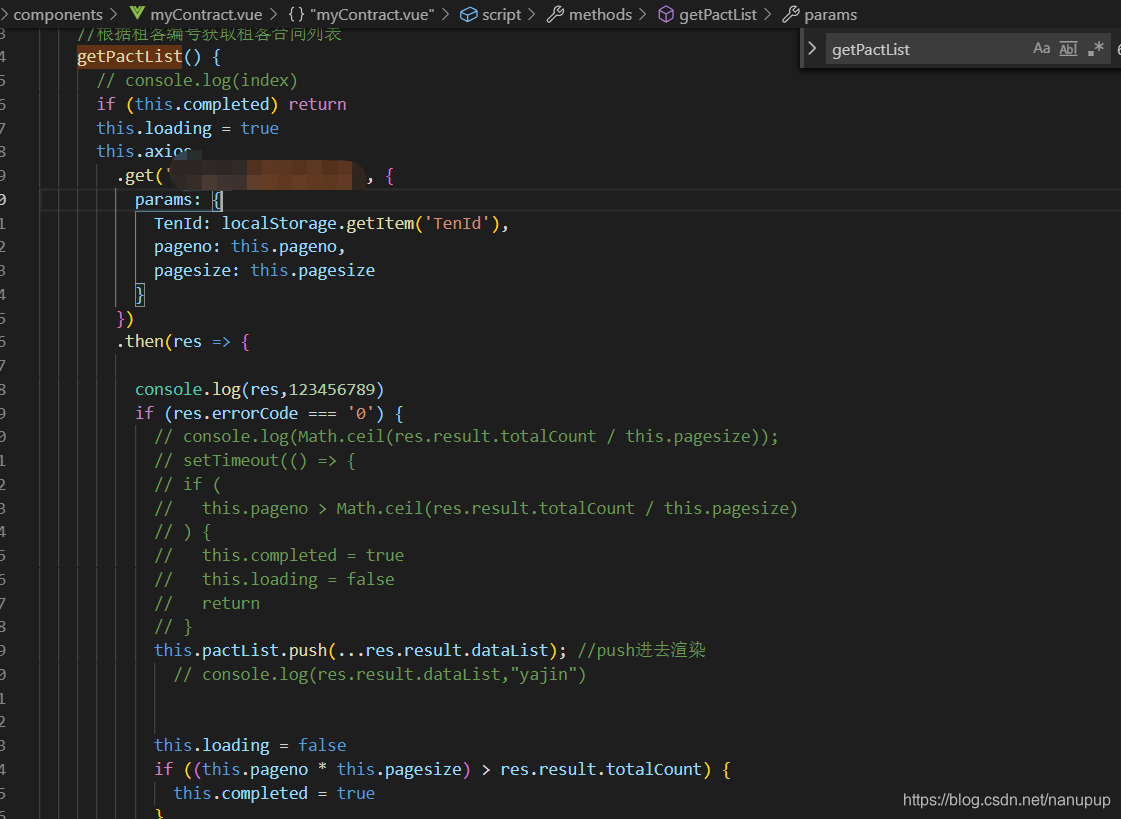
Task: Click res.result.totalCount in the if condition
Action: [601, 769]
